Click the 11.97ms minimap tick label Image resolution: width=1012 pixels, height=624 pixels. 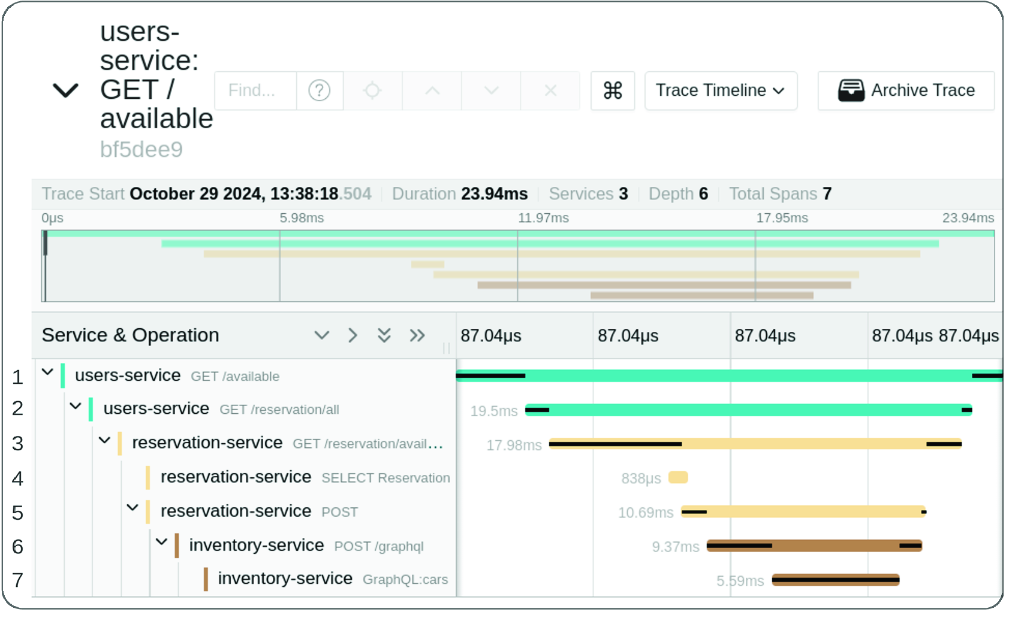(543, 218)
